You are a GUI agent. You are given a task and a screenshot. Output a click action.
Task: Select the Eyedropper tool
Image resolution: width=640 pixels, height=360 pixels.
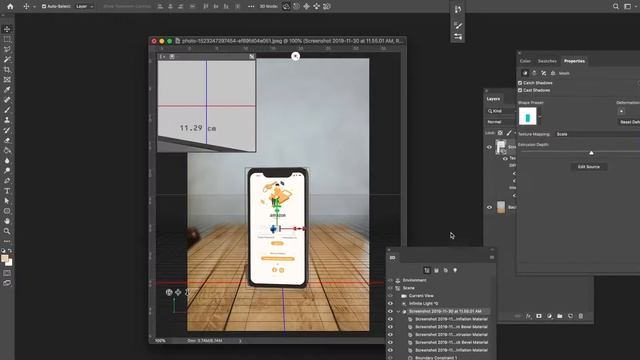[7, 90]
